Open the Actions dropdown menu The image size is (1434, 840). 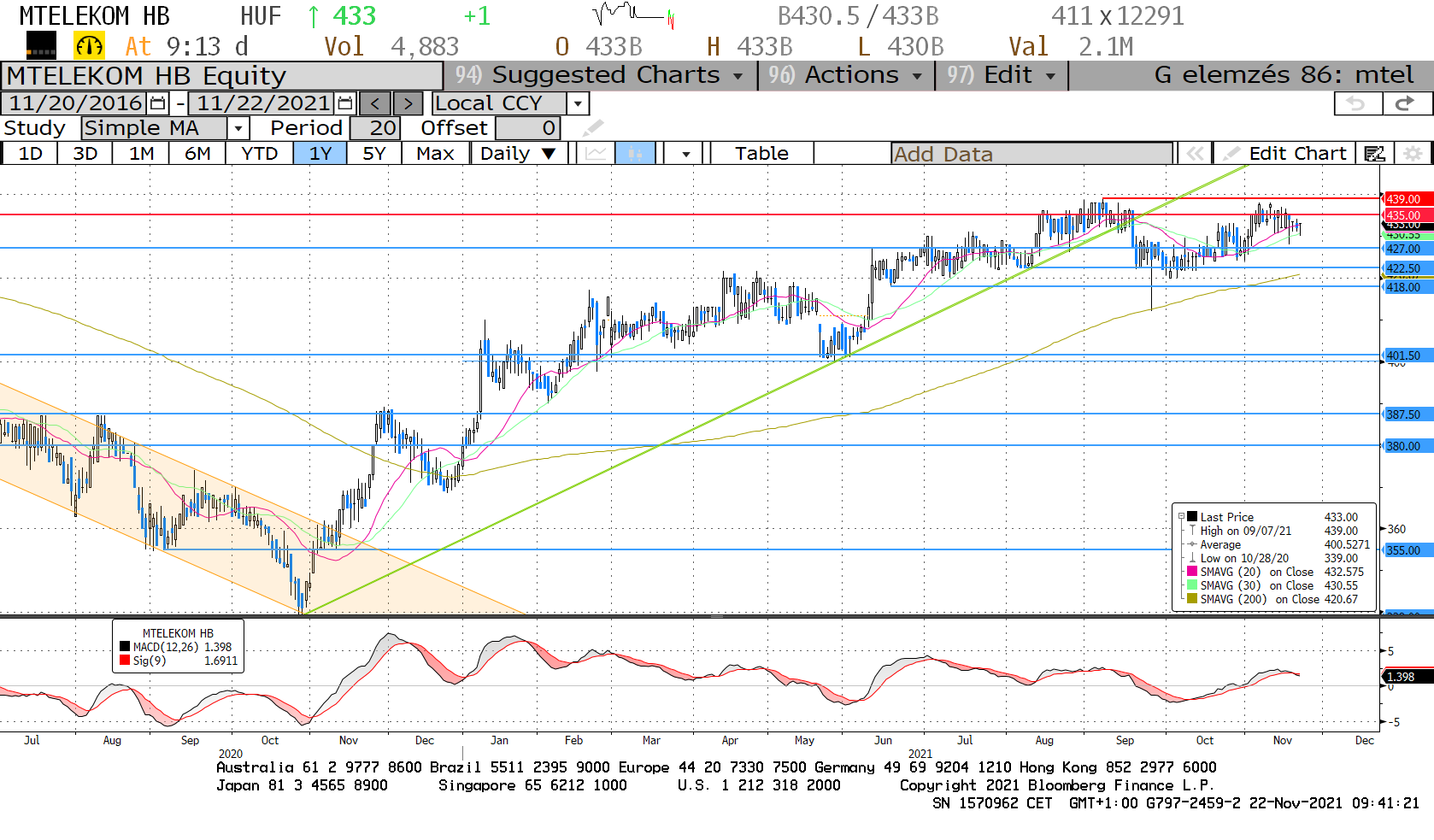pos(846,75)
